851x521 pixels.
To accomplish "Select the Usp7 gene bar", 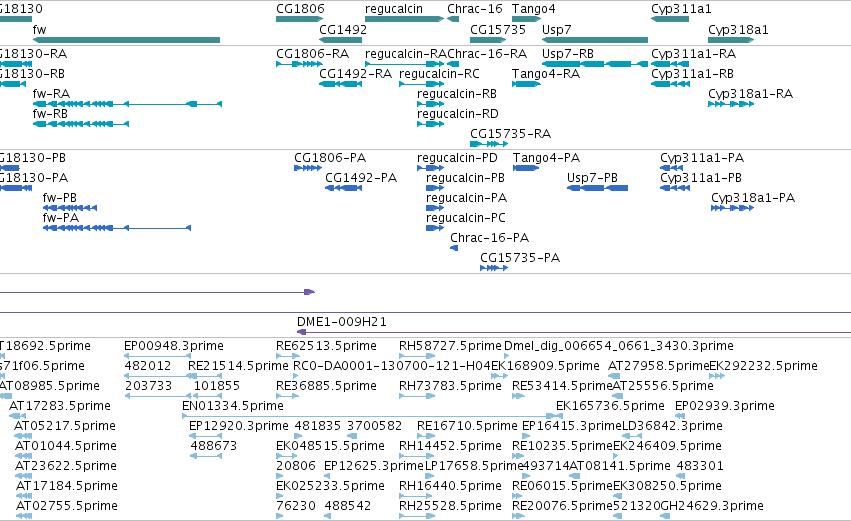I will [x=595, y=40].
